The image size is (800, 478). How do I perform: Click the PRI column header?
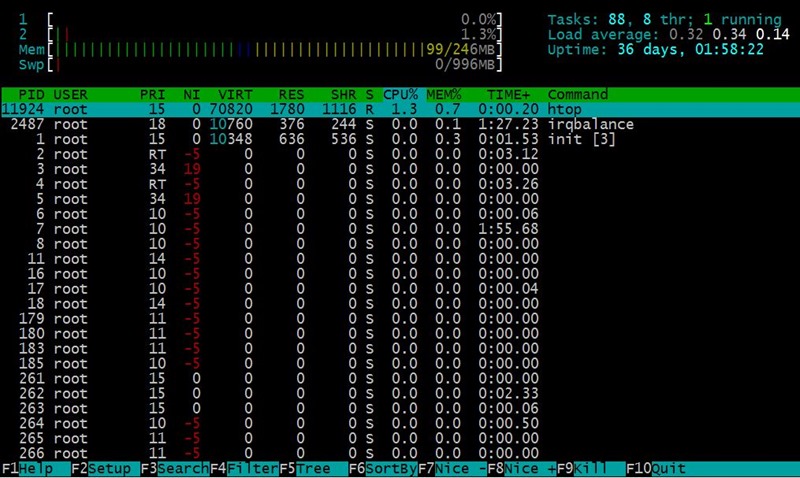click(x=153, y=94)
